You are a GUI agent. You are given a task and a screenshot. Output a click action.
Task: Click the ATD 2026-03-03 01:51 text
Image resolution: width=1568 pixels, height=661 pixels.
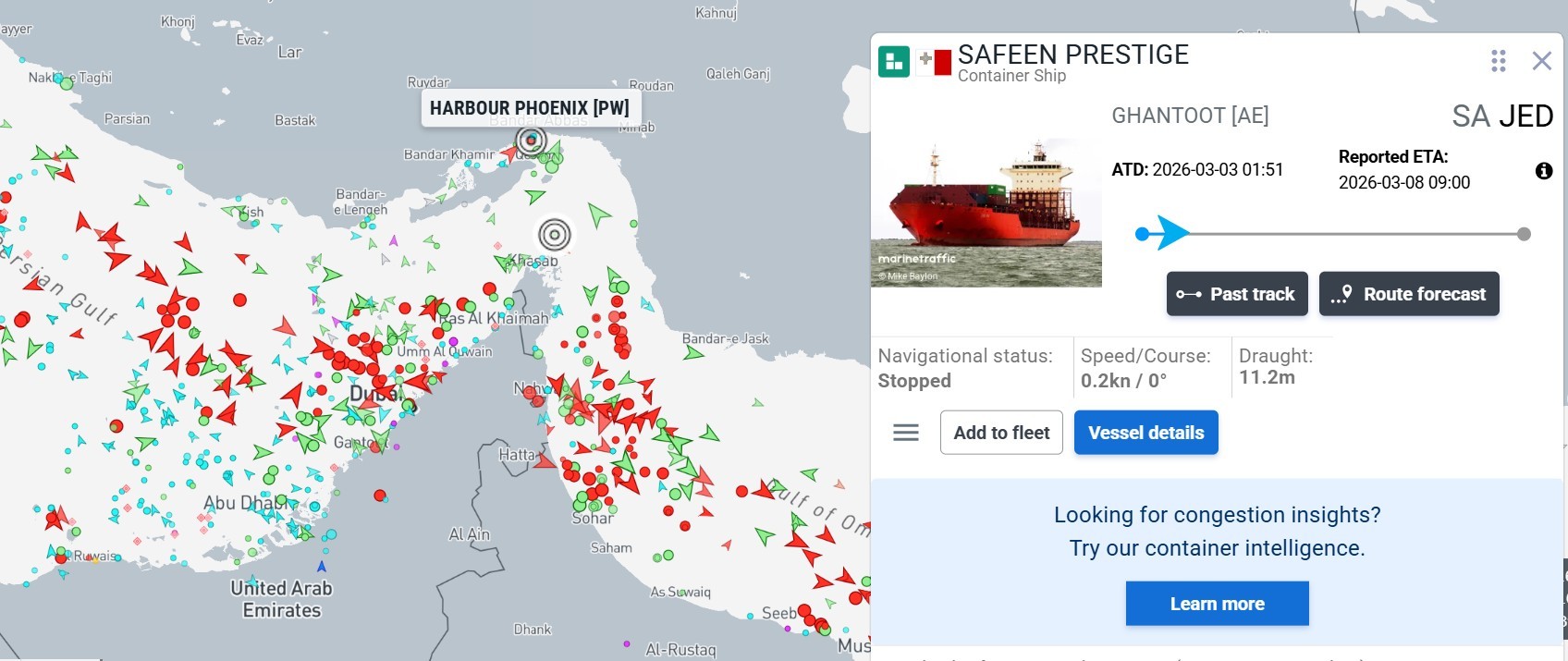[1197, 169]
